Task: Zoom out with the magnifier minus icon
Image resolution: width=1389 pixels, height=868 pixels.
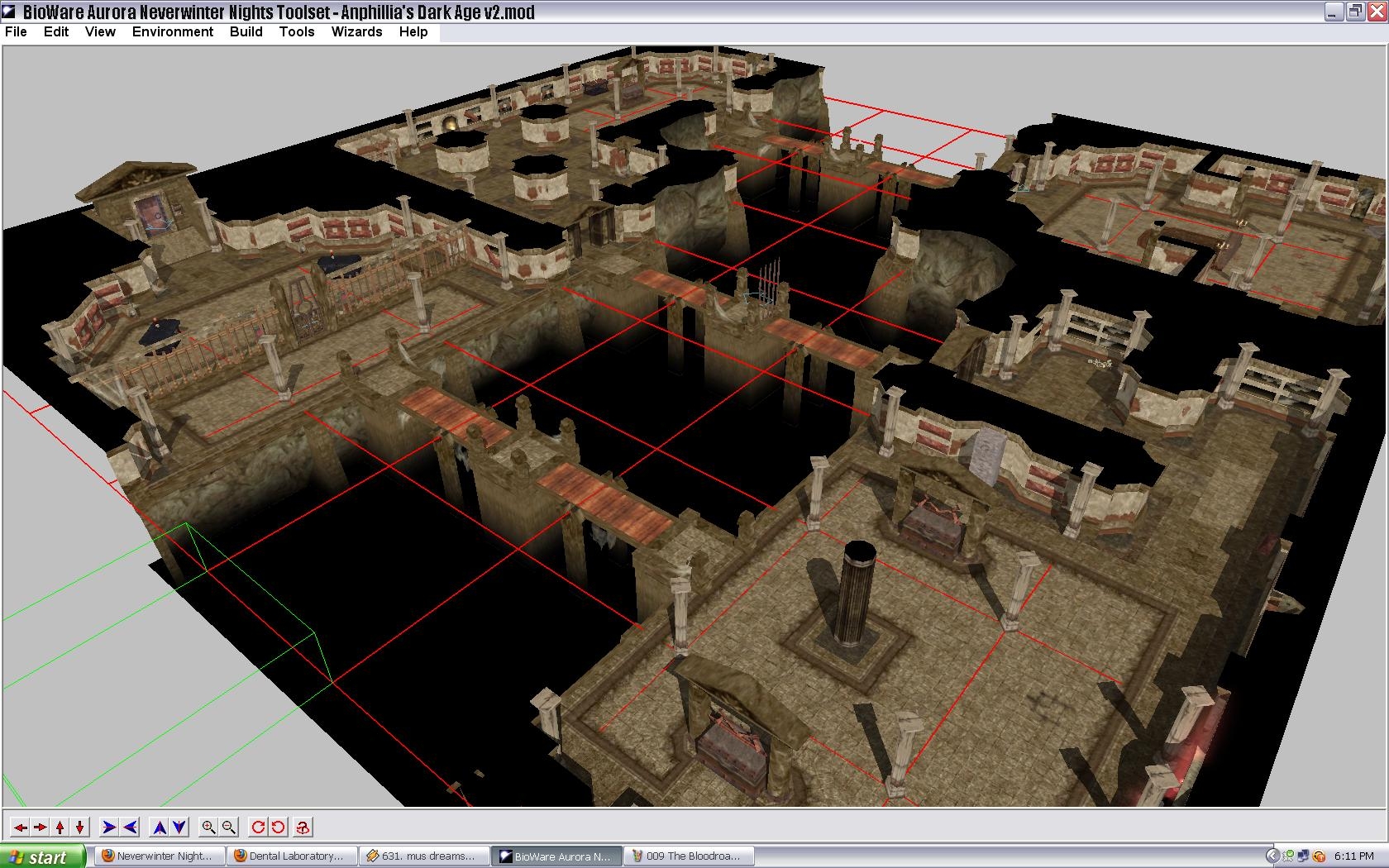Action: coord(229,827)
